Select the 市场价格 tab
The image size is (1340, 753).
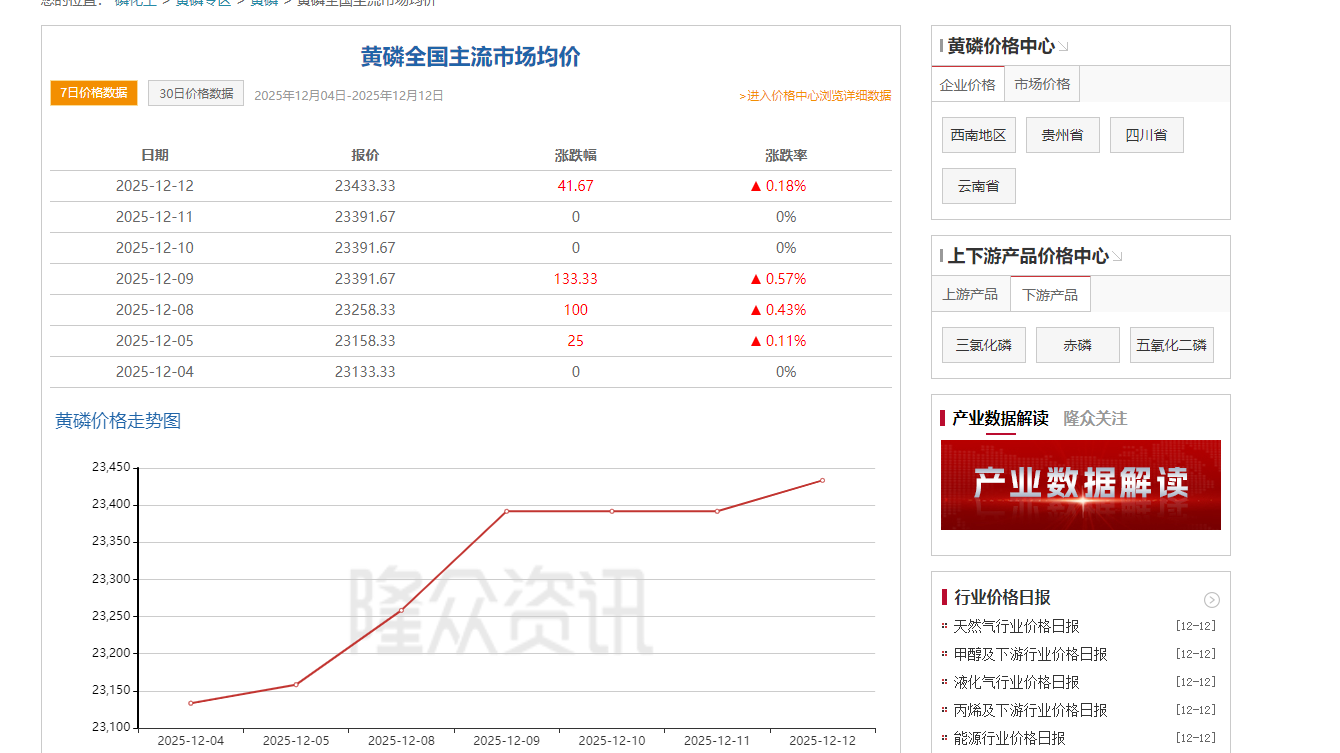click(x=1042, y=84)
